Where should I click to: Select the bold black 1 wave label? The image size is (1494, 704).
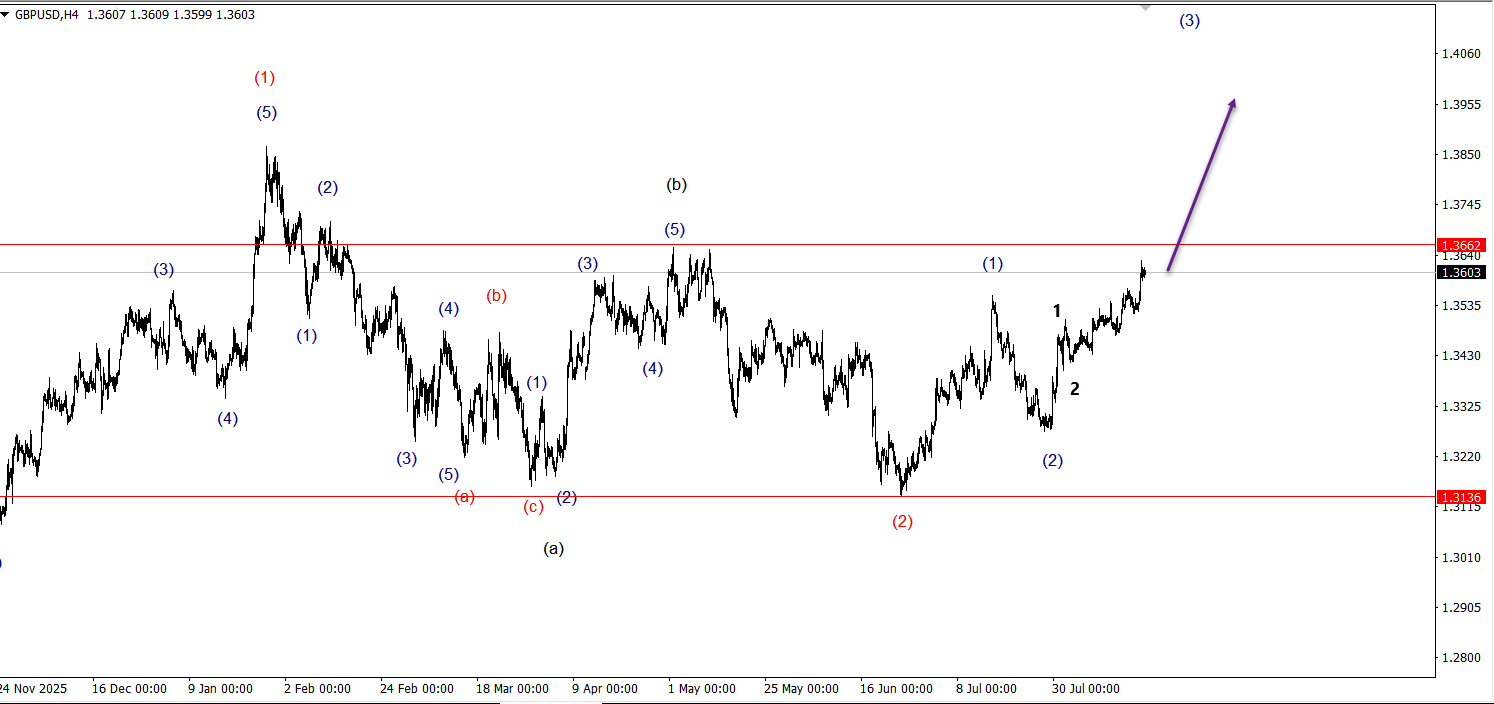[1057, 311]
